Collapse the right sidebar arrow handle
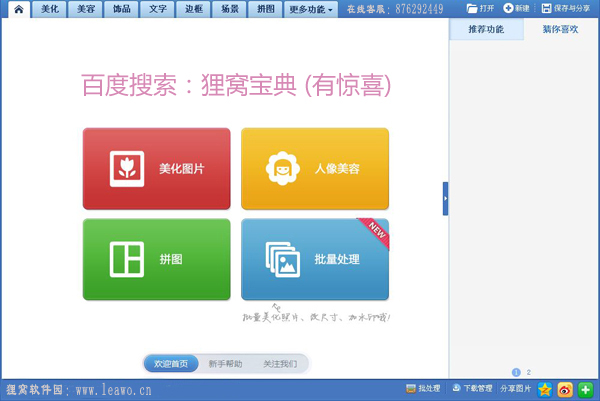Image resolution: width=600 pixels, height=401 pixels. coord(445,199)
